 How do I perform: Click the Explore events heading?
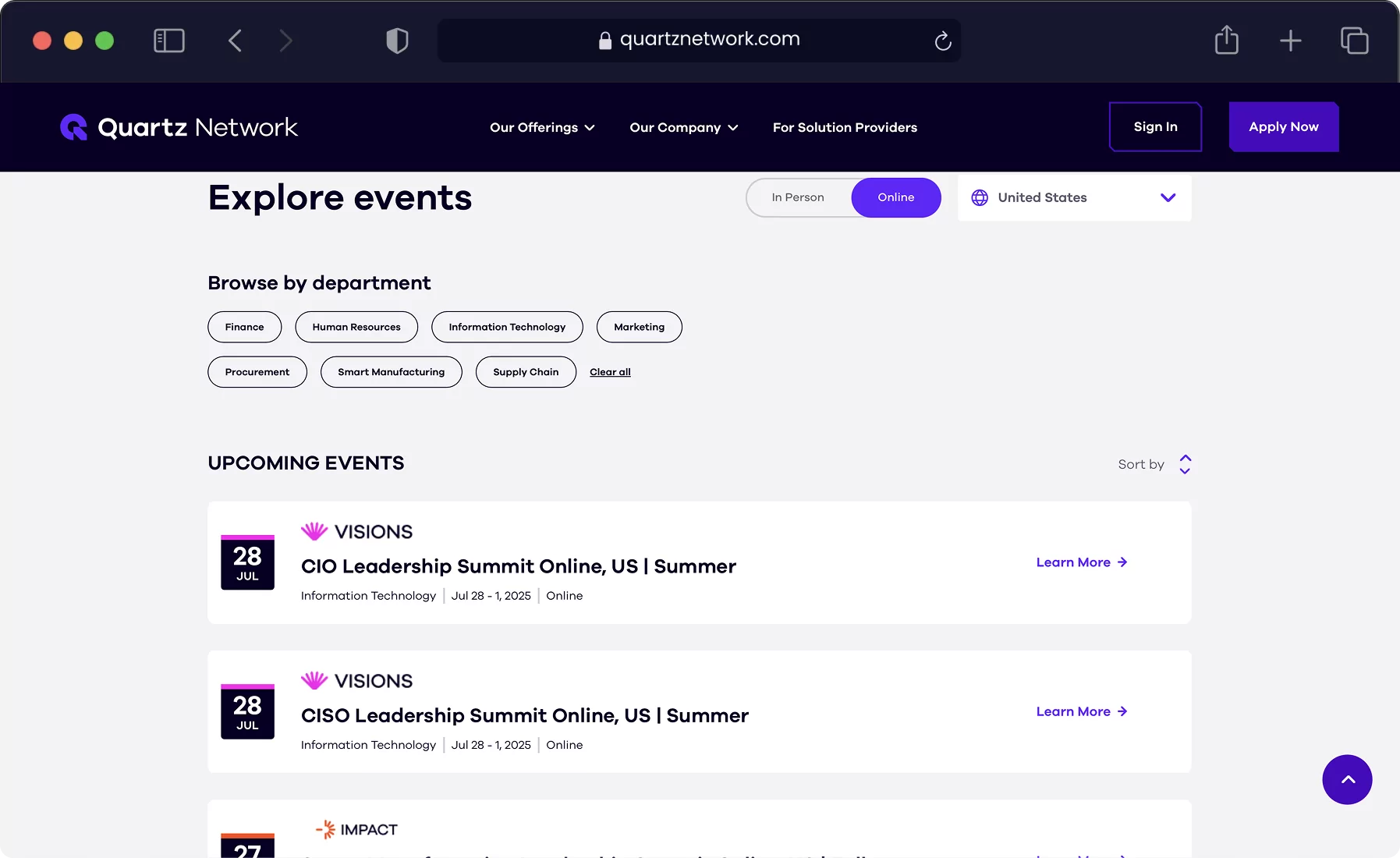[340, 197]
